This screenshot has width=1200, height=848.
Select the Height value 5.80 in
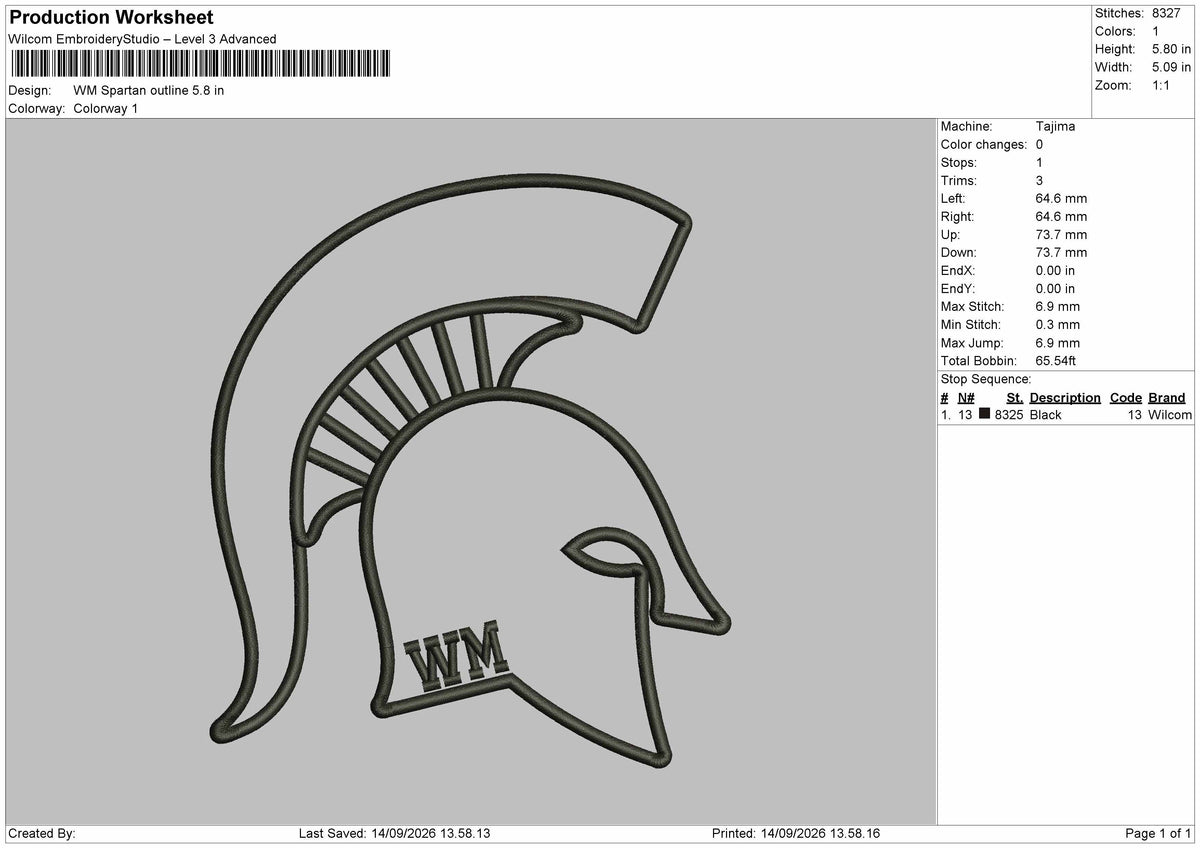(1172, 49)
